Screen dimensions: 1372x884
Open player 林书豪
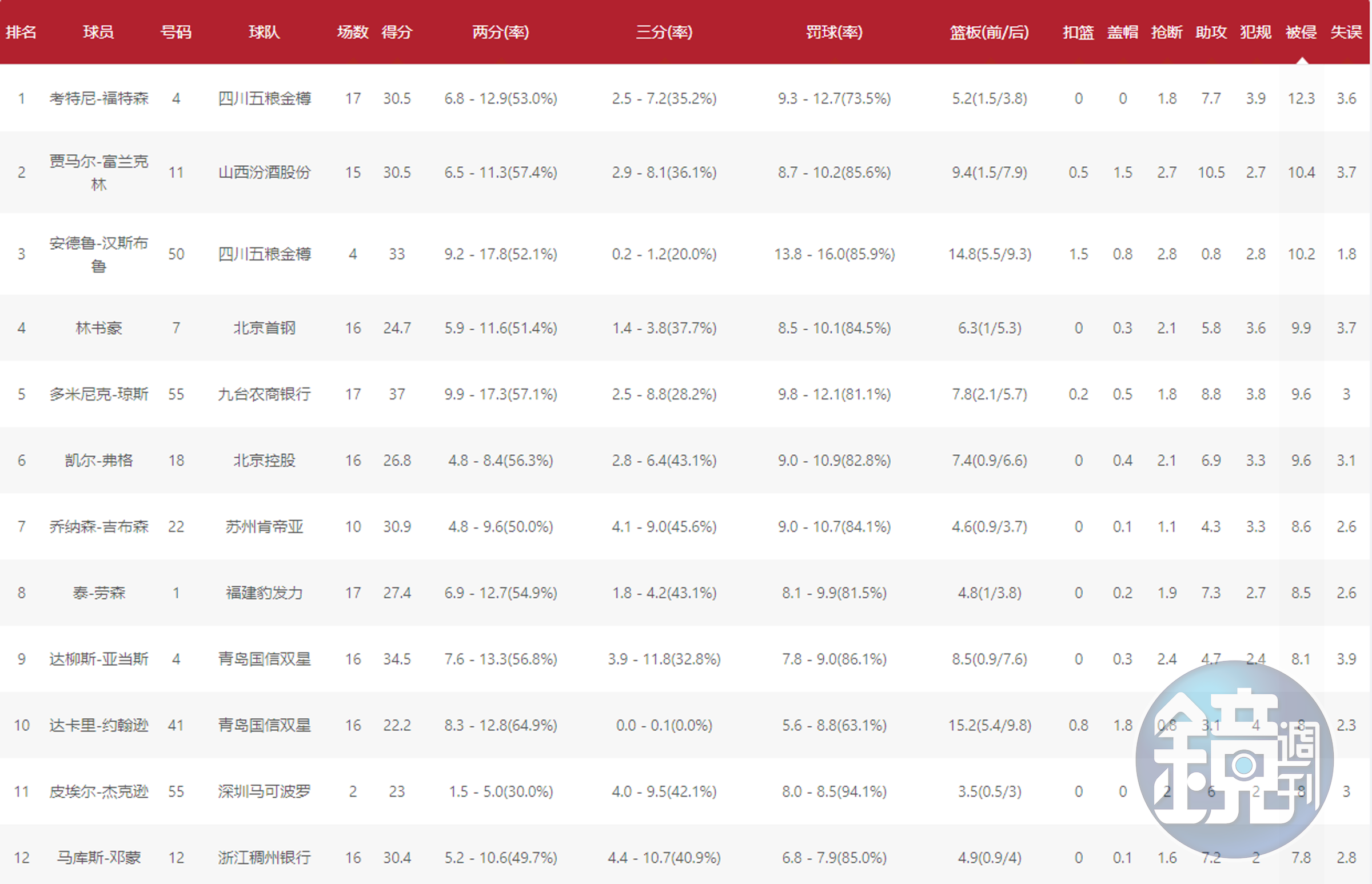99,328
